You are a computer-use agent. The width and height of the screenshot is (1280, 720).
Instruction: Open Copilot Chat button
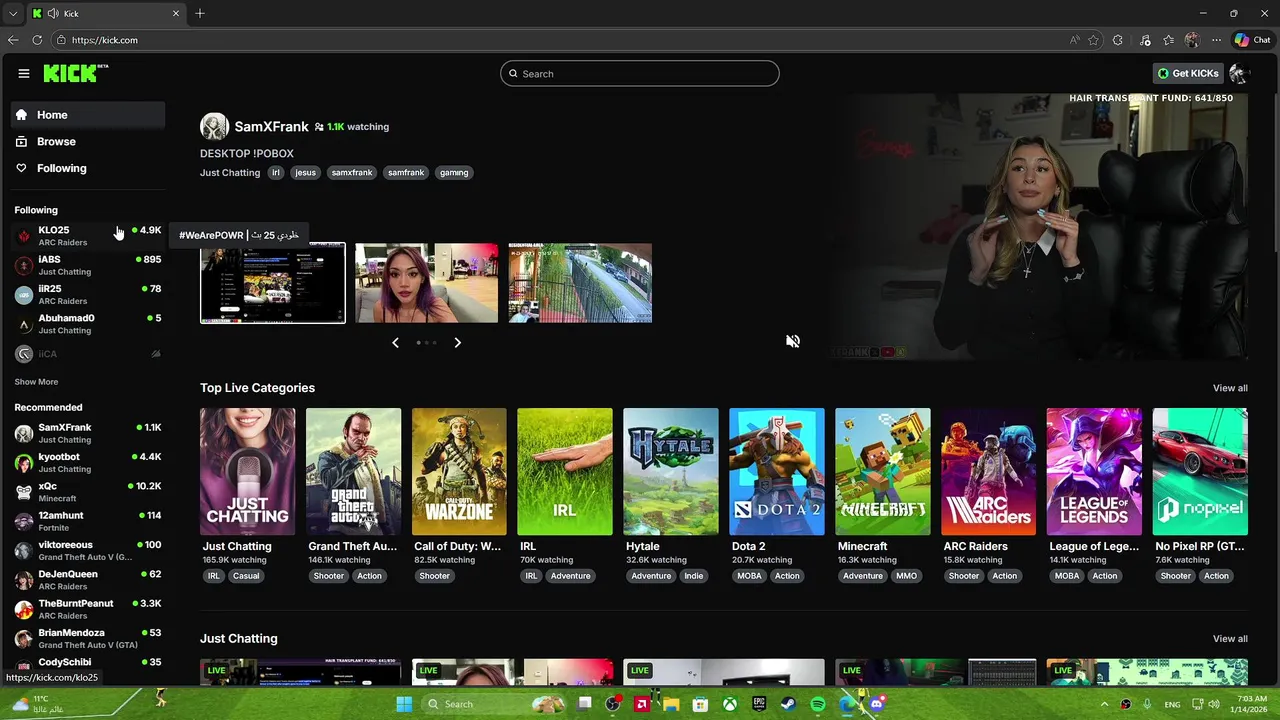click(x=1253, y=40)
